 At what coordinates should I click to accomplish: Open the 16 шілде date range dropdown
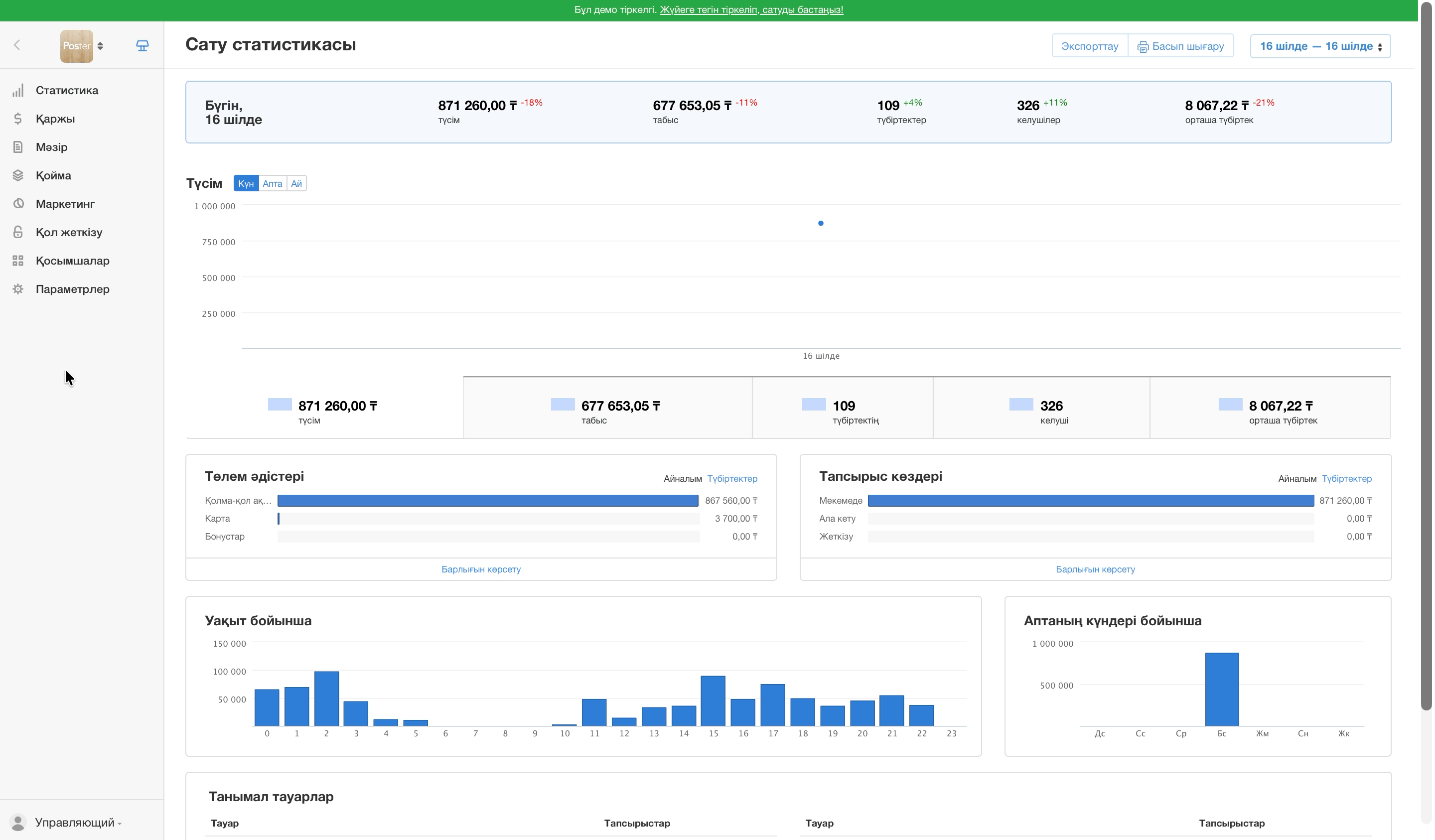tap(1320, 46)
